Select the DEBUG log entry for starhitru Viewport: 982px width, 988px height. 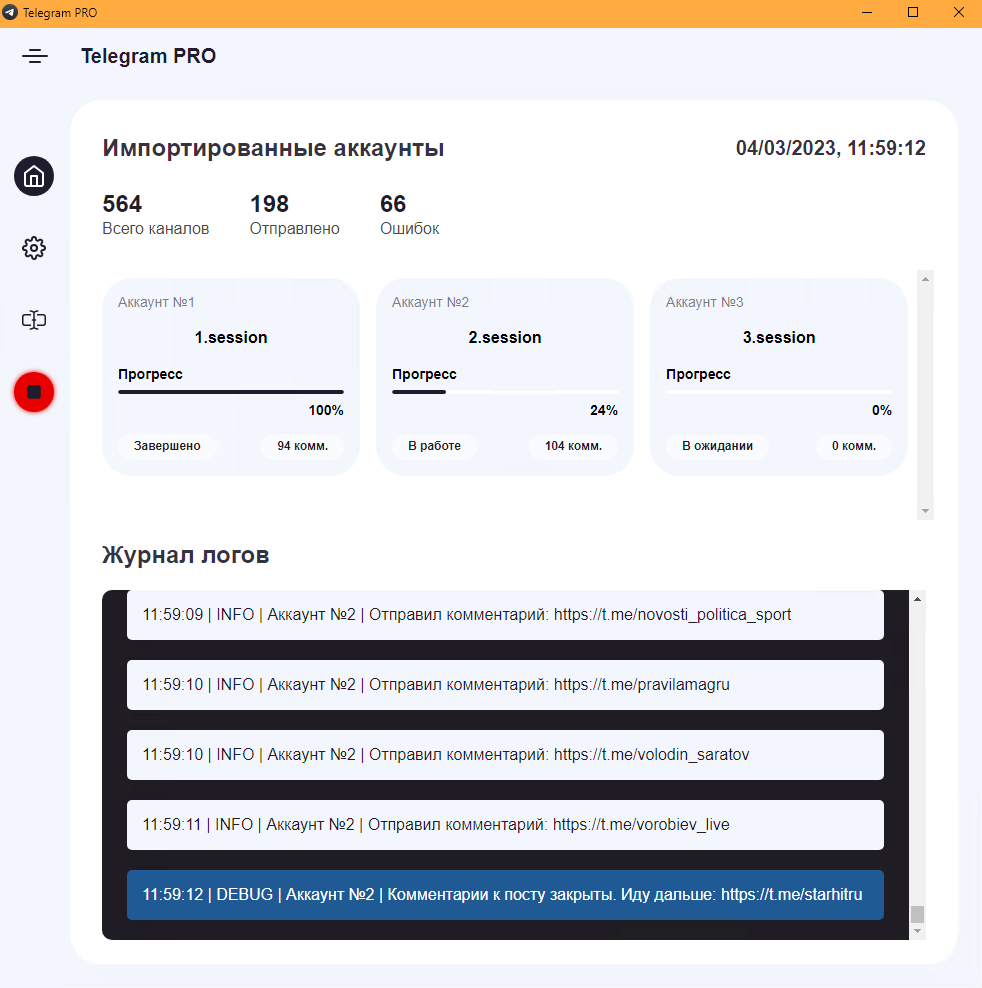pos(505,895)
